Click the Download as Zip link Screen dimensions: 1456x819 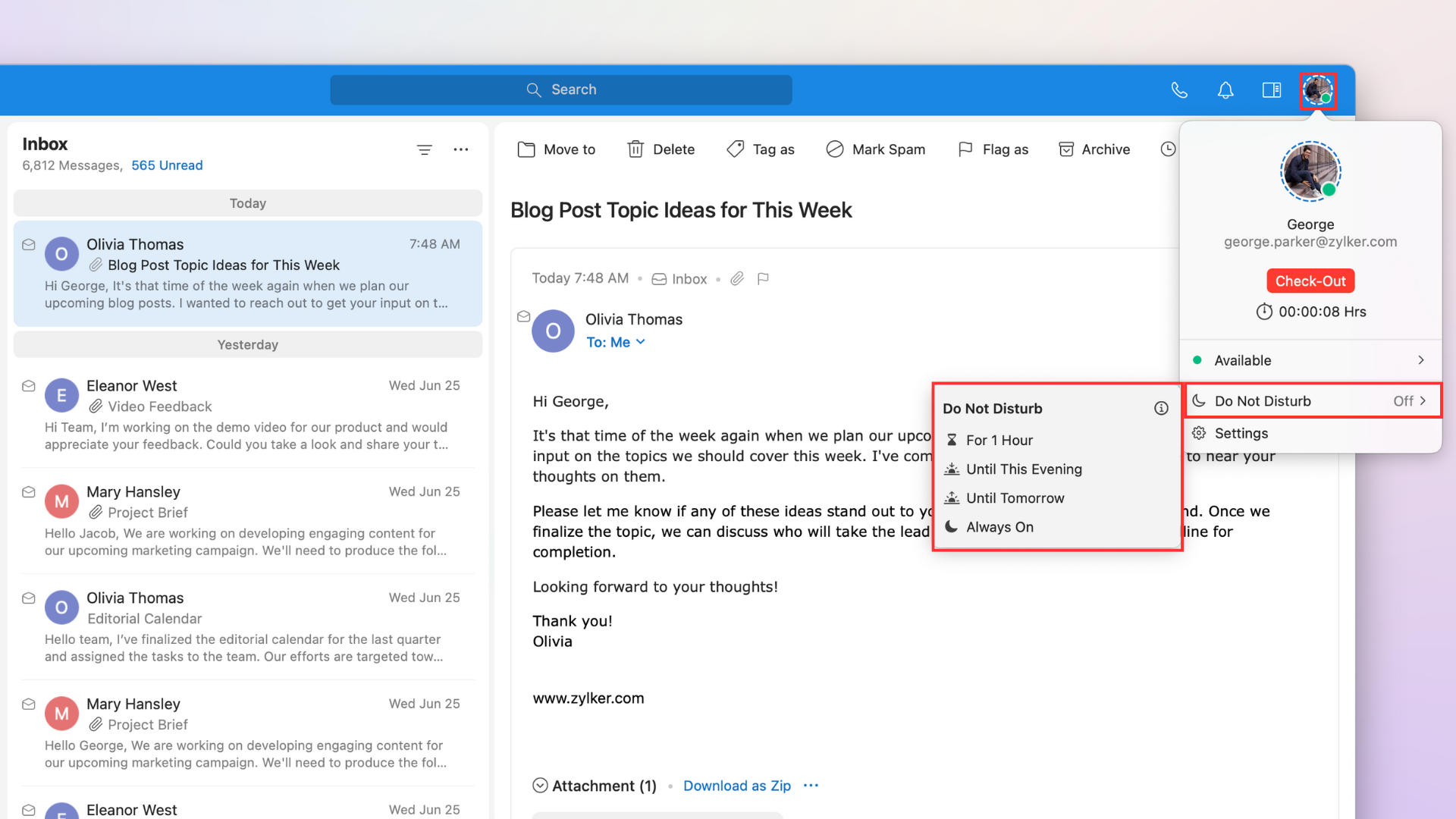pos(736,786)
